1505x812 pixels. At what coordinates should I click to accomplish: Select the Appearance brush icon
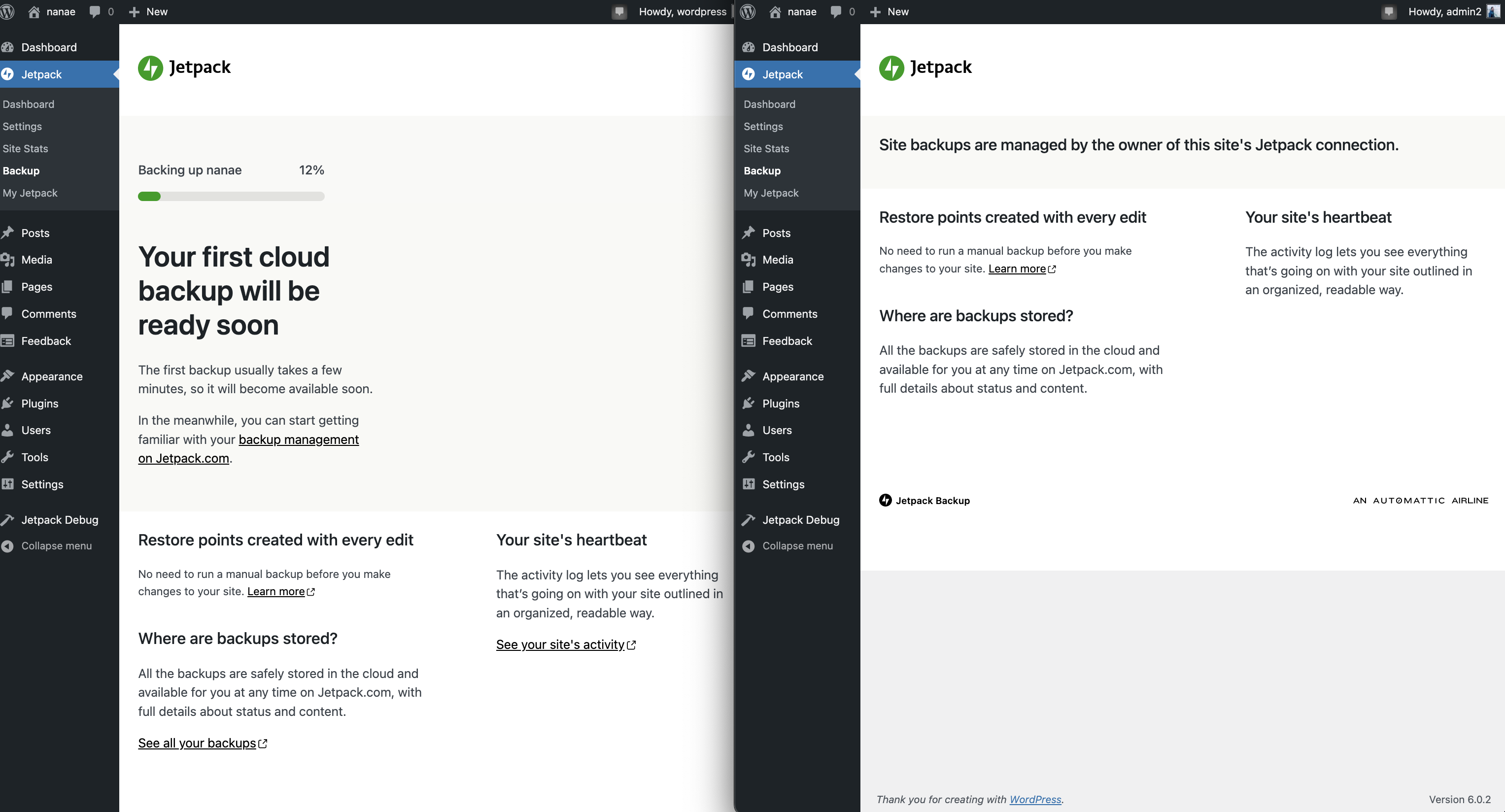coord(8,376)
